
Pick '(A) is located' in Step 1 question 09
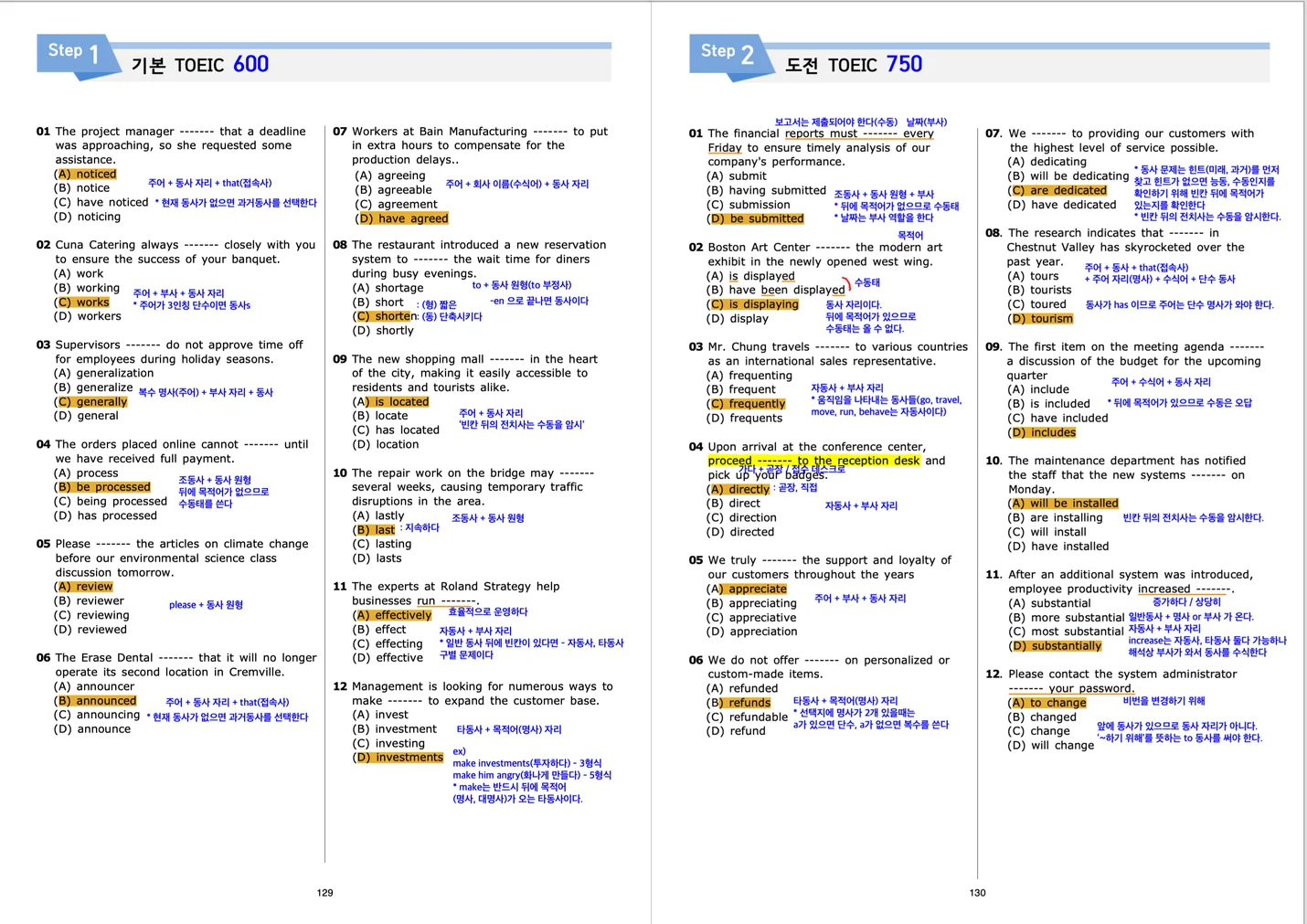pyautogui.click(x=390, y=401)
